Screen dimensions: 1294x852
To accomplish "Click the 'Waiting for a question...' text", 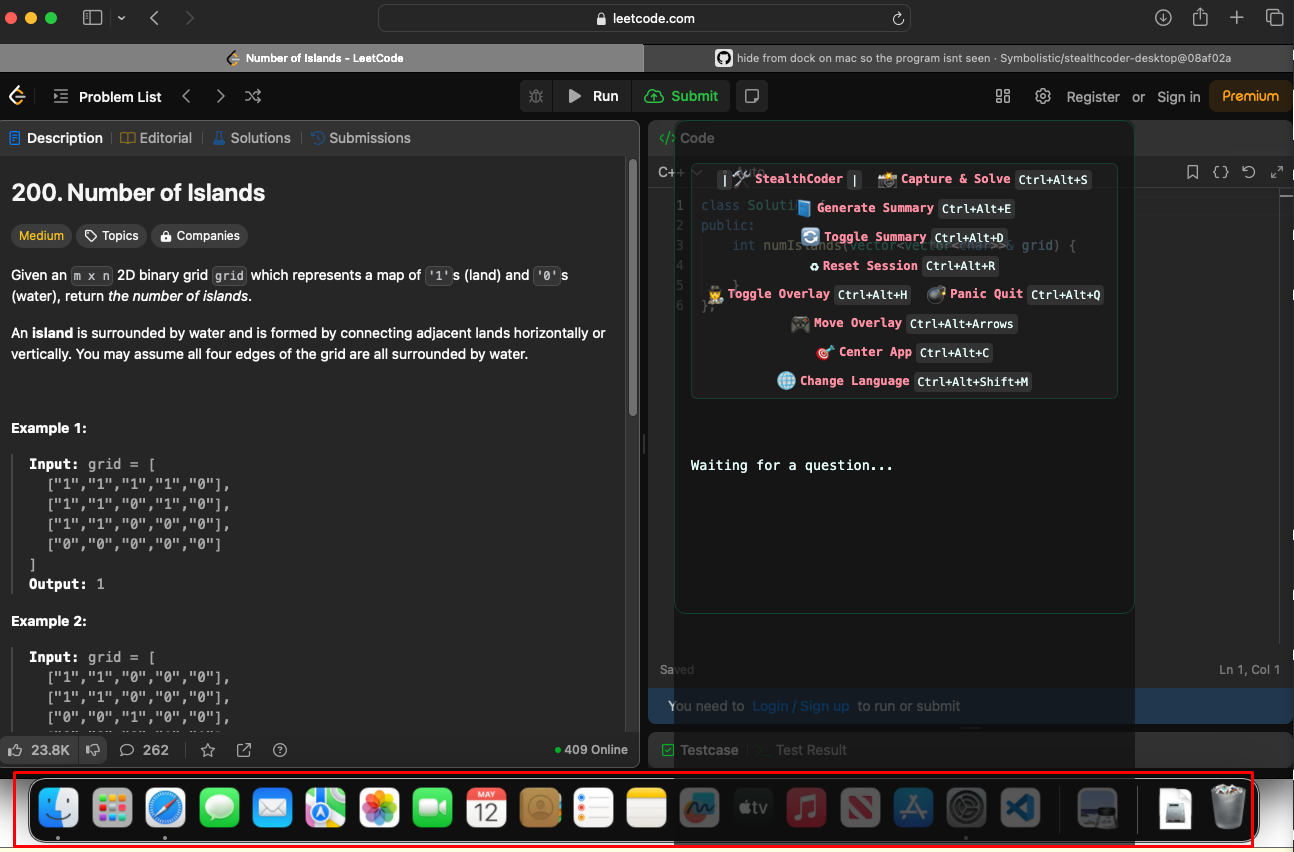I will tap(792, 465).
